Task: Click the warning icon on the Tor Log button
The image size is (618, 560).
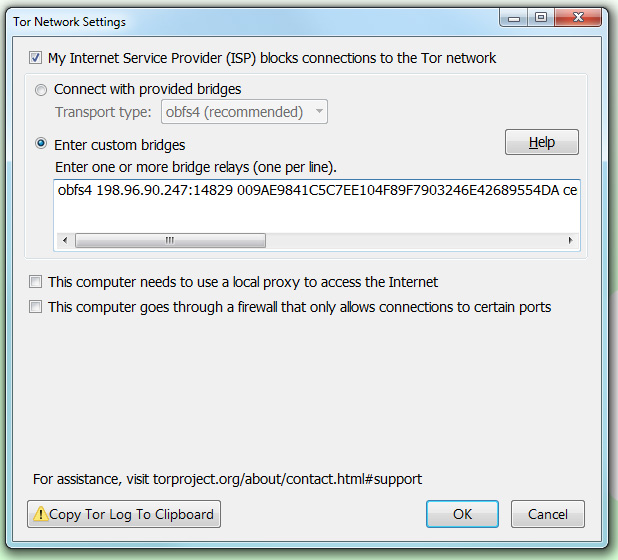Action: click(41, 514)
